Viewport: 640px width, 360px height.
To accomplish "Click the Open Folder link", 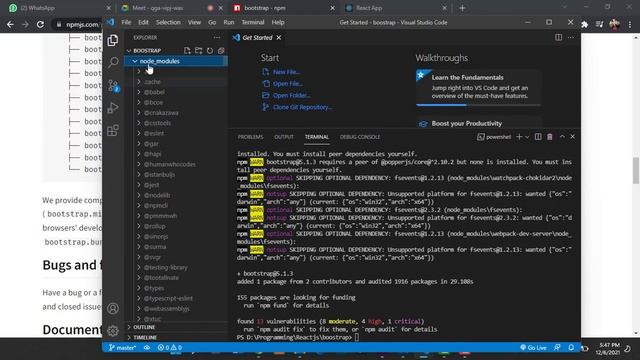I will pos(291,96).
